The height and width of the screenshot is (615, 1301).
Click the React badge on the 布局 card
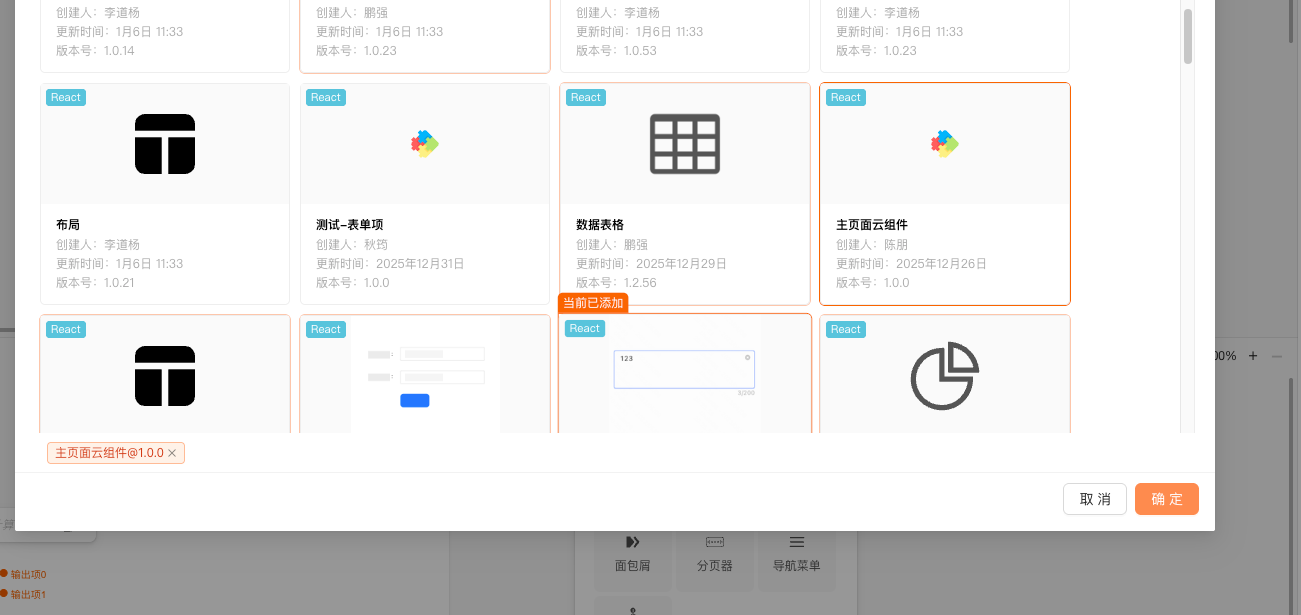[x=66, y=98]
